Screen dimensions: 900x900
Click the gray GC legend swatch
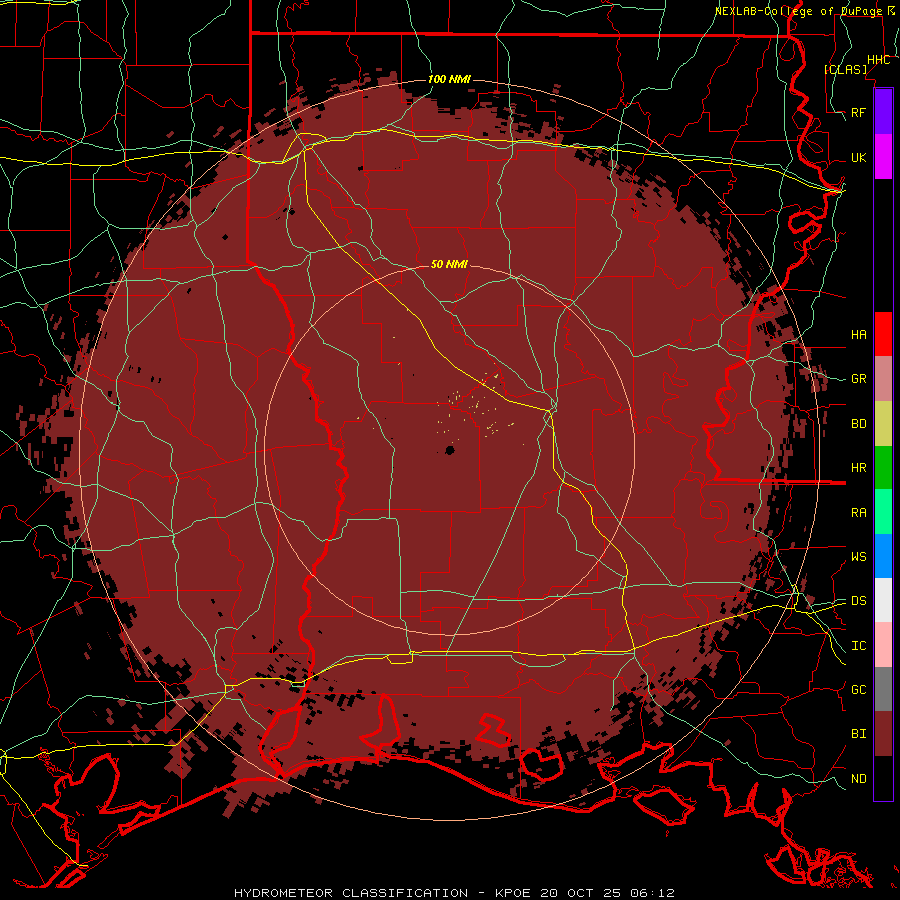click(x=883, y=689)
